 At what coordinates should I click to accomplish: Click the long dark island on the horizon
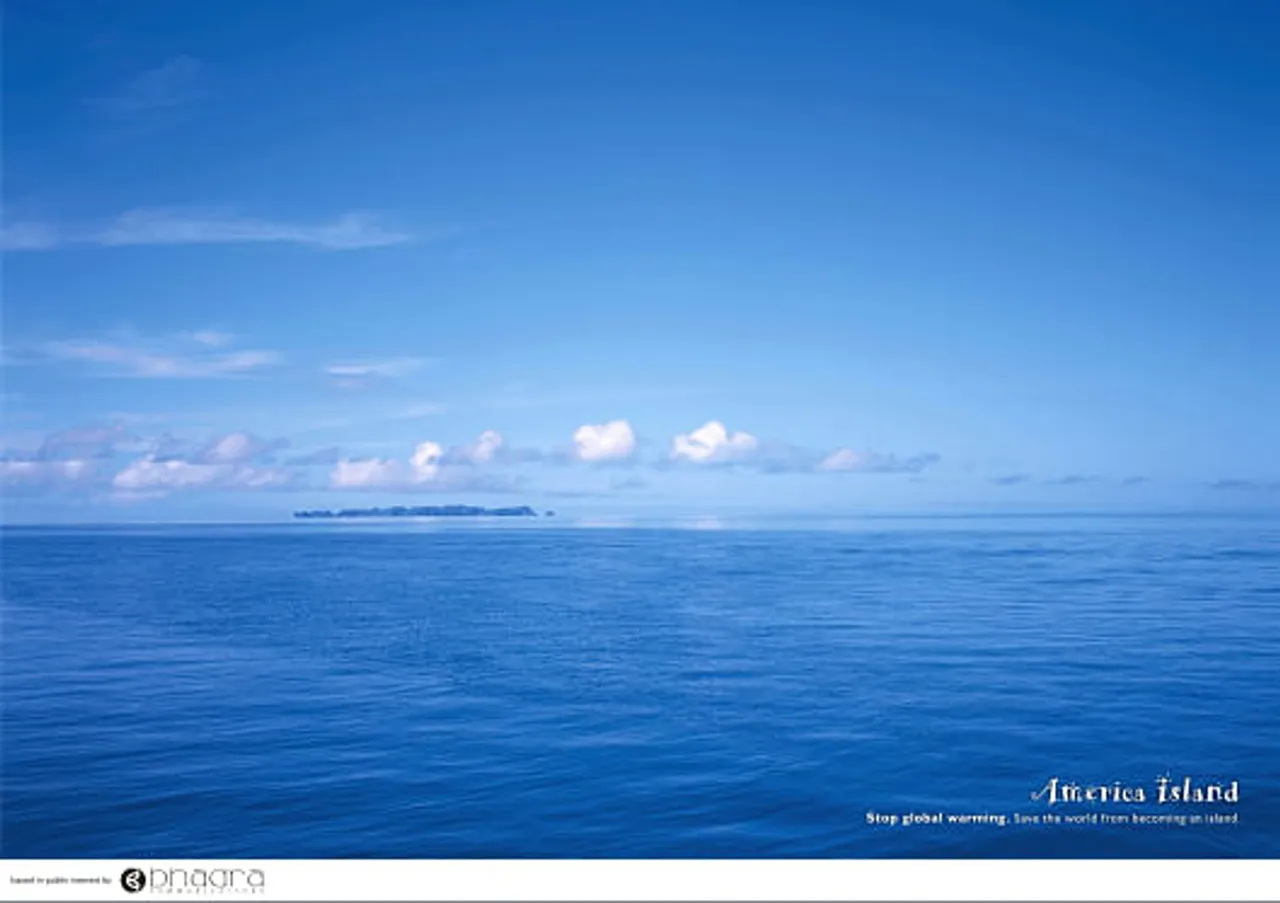click(415, 511)
